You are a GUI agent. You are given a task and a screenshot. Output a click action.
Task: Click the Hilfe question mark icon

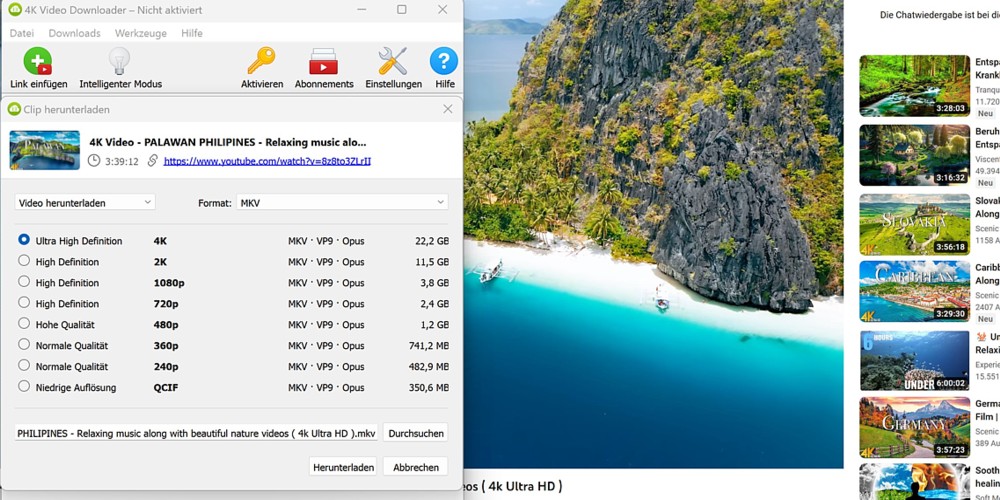[x=444, y=61]
